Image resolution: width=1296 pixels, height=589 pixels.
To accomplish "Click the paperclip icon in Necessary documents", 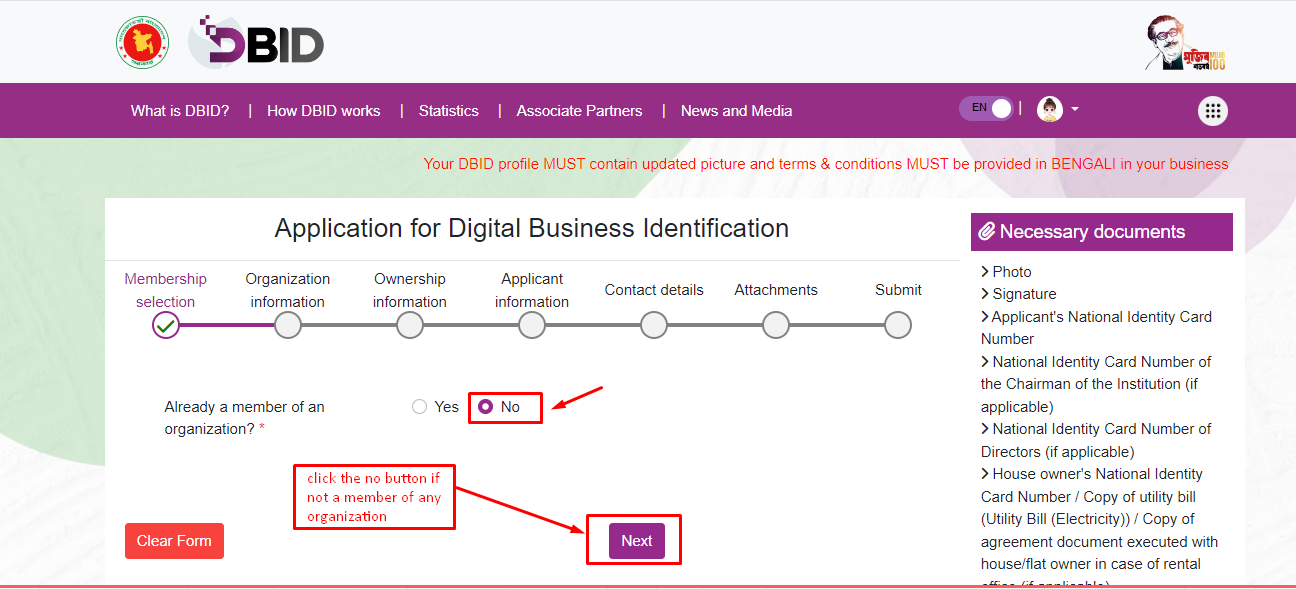I will tap(987, 232).
